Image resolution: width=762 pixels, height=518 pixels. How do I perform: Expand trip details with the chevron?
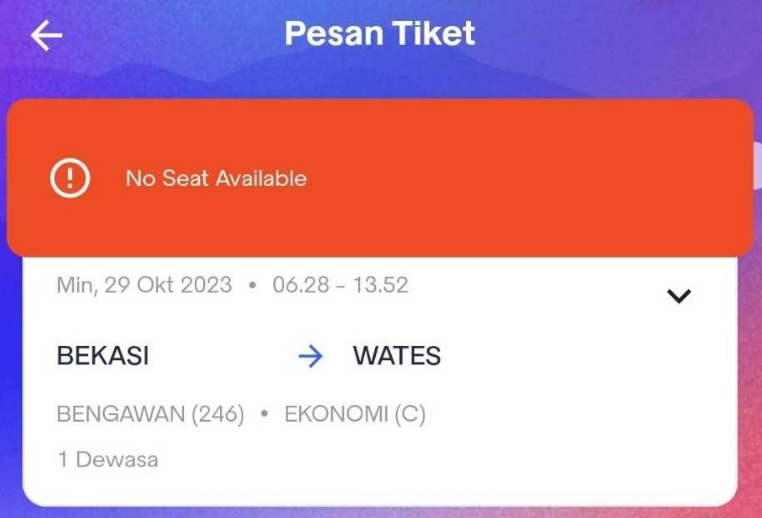679,296
